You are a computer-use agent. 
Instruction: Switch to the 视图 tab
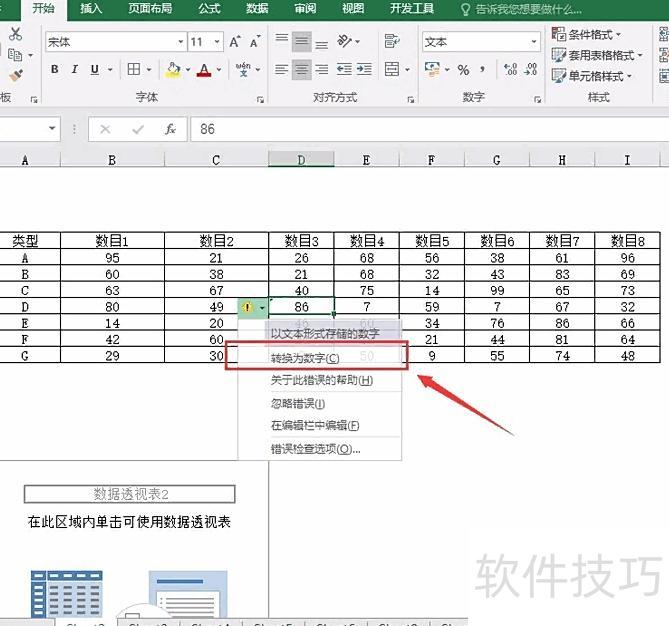[353, 9]
